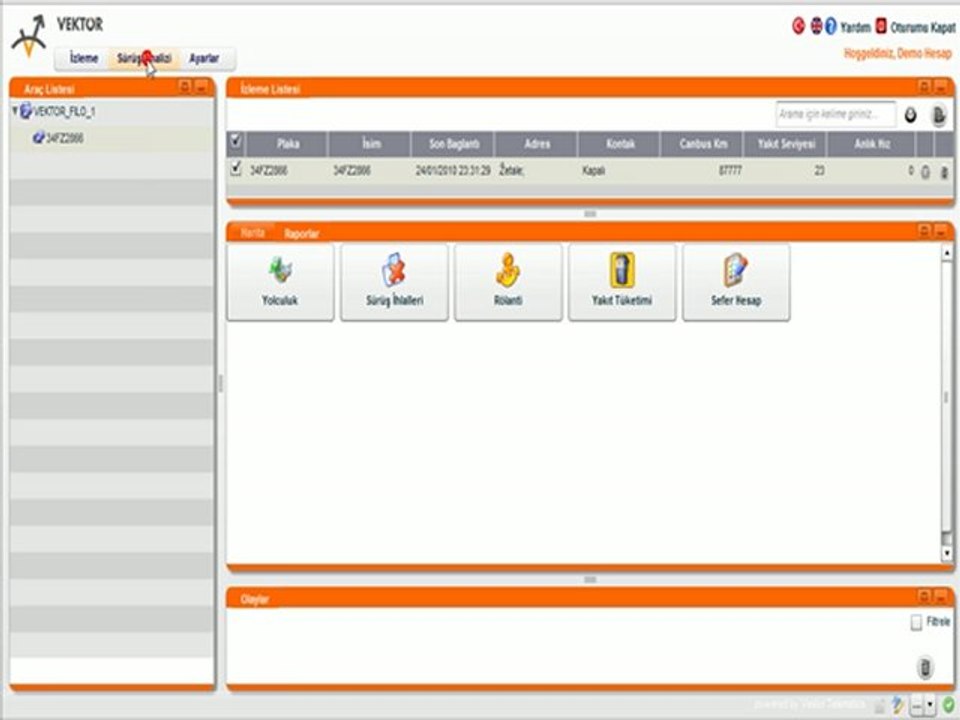This screenshot has width=960, height=720.
Task: Click the red logout icon
Action: pyautogui.click(x=881, y=26)
